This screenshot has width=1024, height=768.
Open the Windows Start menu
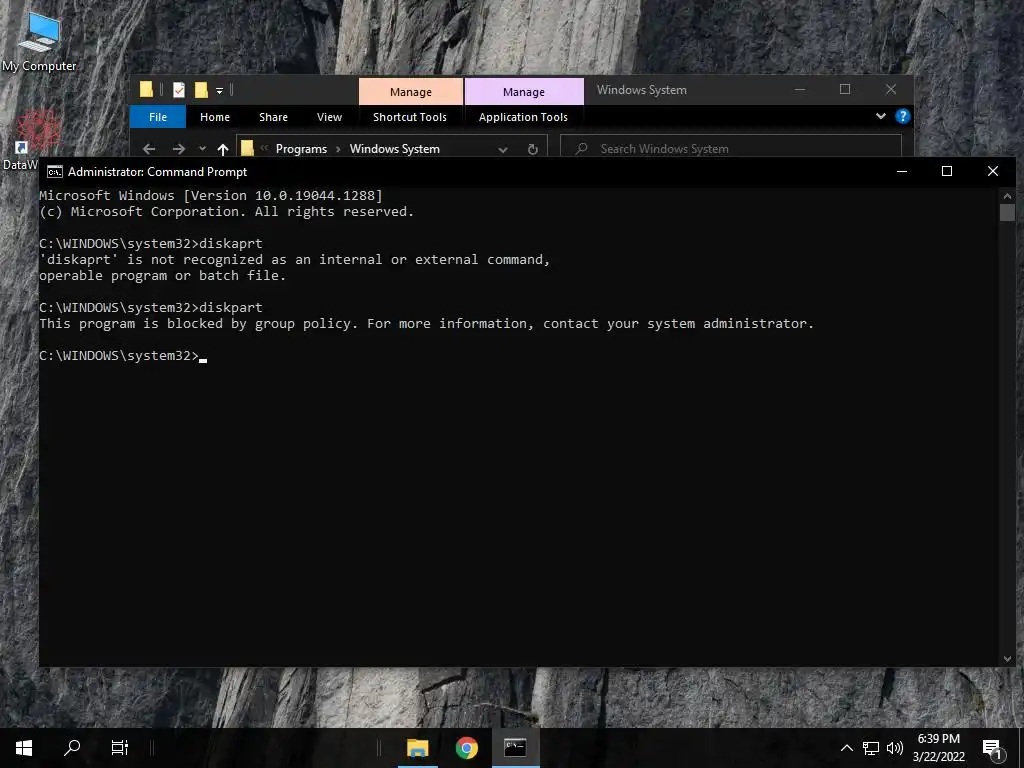click(24, 748)
